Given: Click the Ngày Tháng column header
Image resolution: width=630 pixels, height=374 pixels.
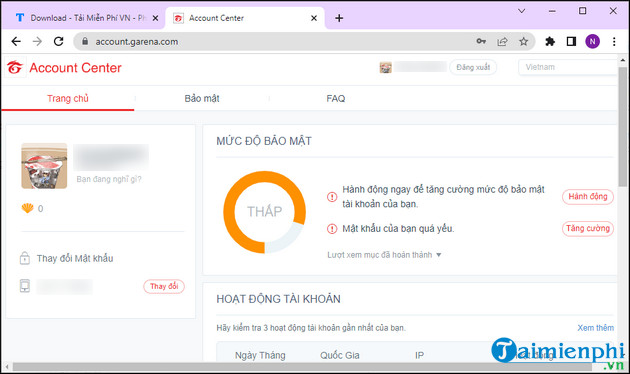Looking at the screenshot, I should tap(260, 356).
